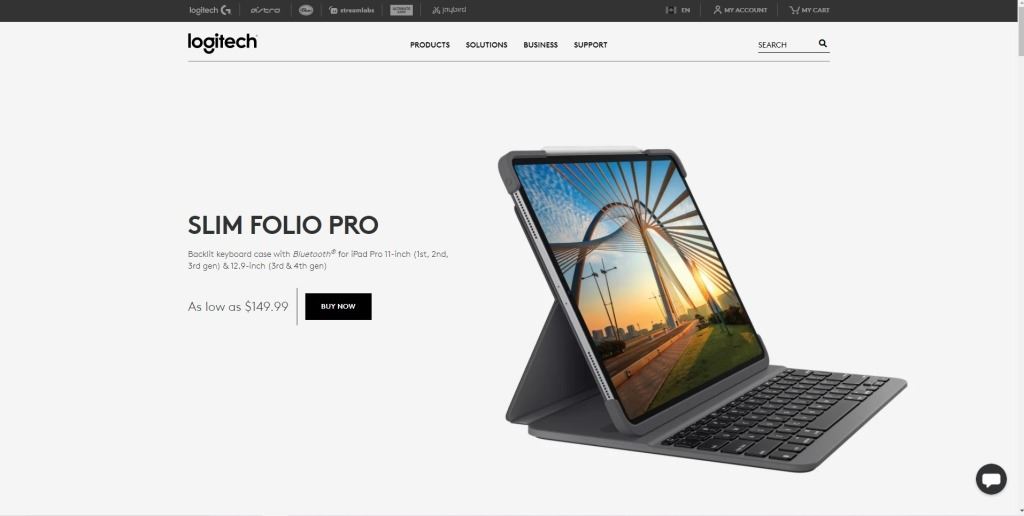Open the Streamlabs brand logo
This screenshot has height=516, width=1024.
pyautogui.click(x=351, y=10)
